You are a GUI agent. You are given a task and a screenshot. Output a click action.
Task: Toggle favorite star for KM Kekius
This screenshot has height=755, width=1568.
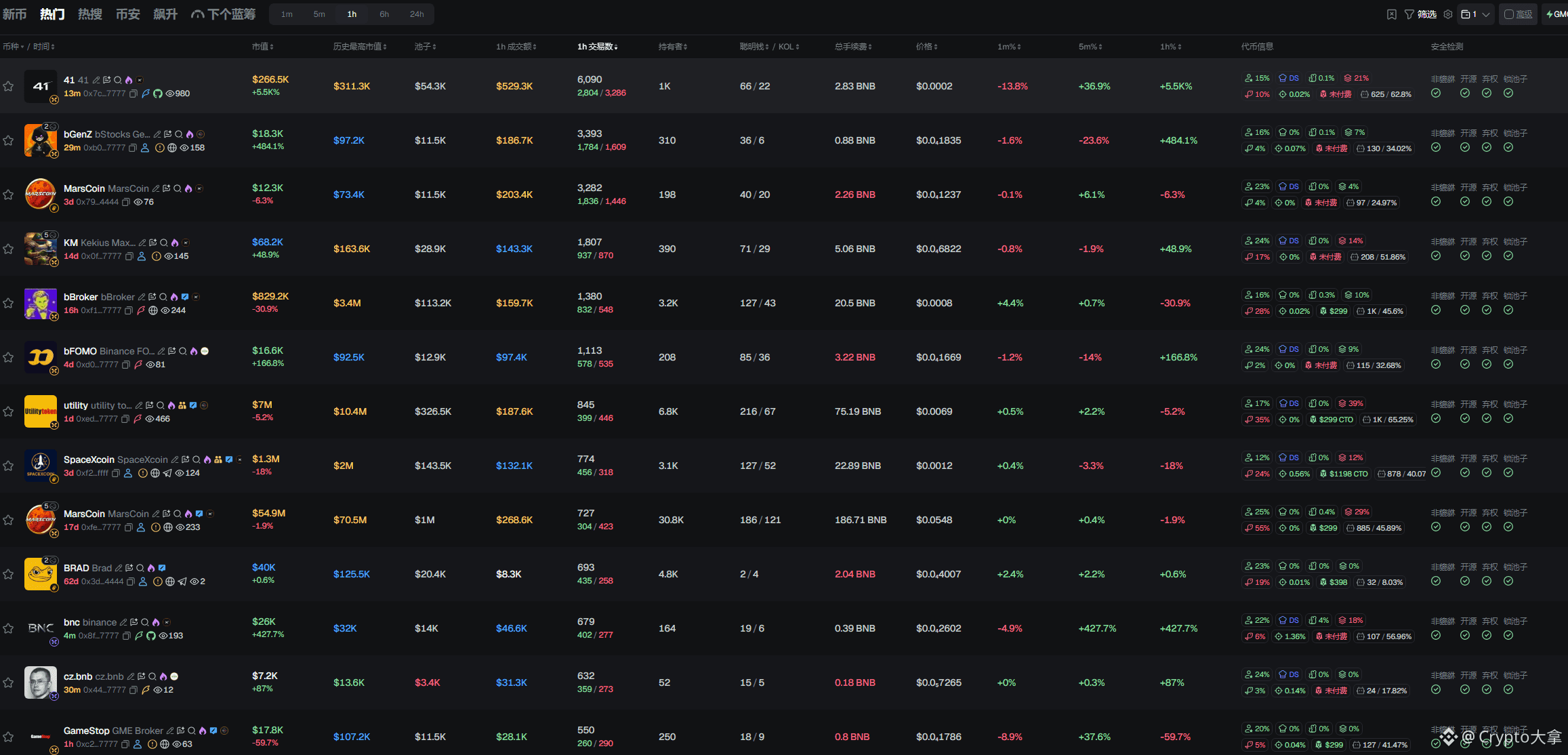point(8,249)
